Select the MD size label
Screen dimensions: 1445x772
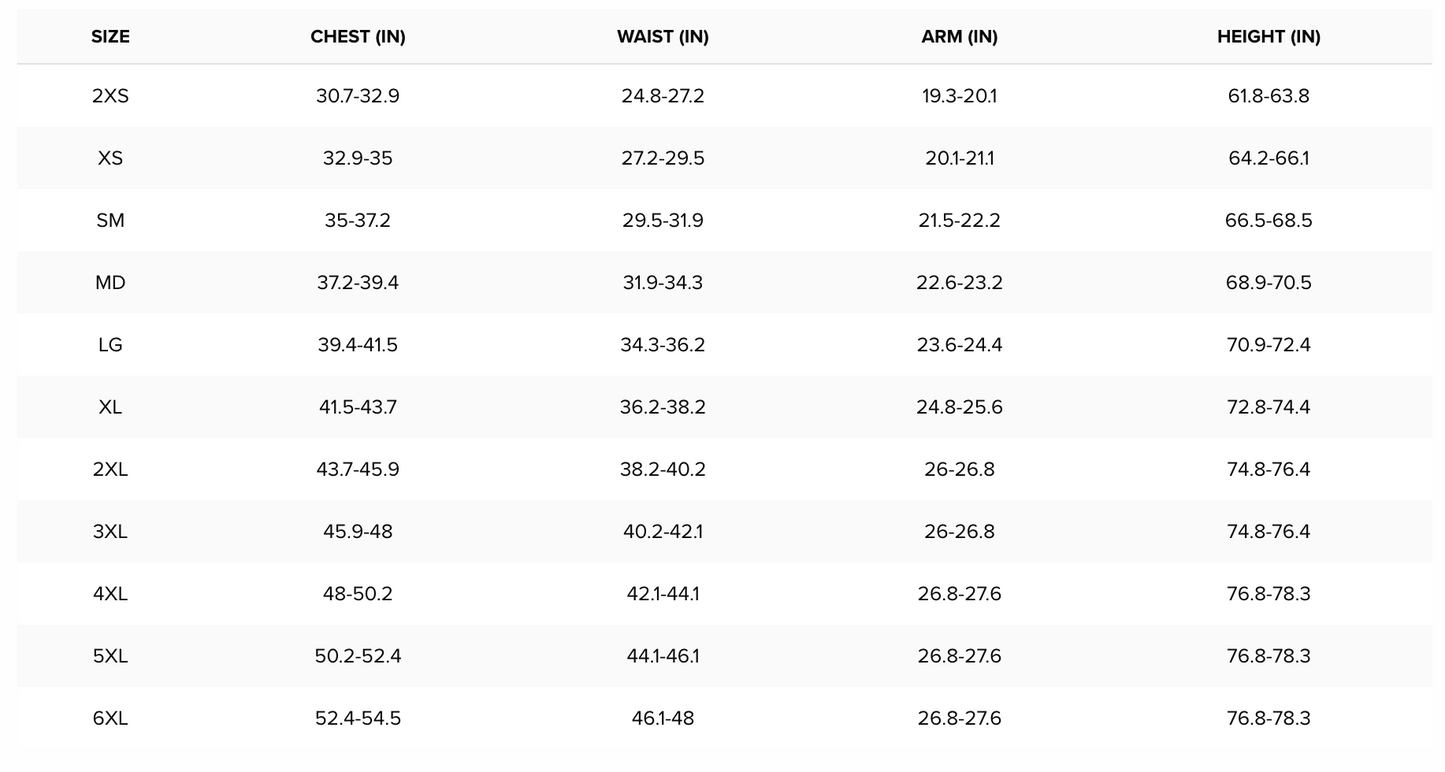[x=110, y=282]
